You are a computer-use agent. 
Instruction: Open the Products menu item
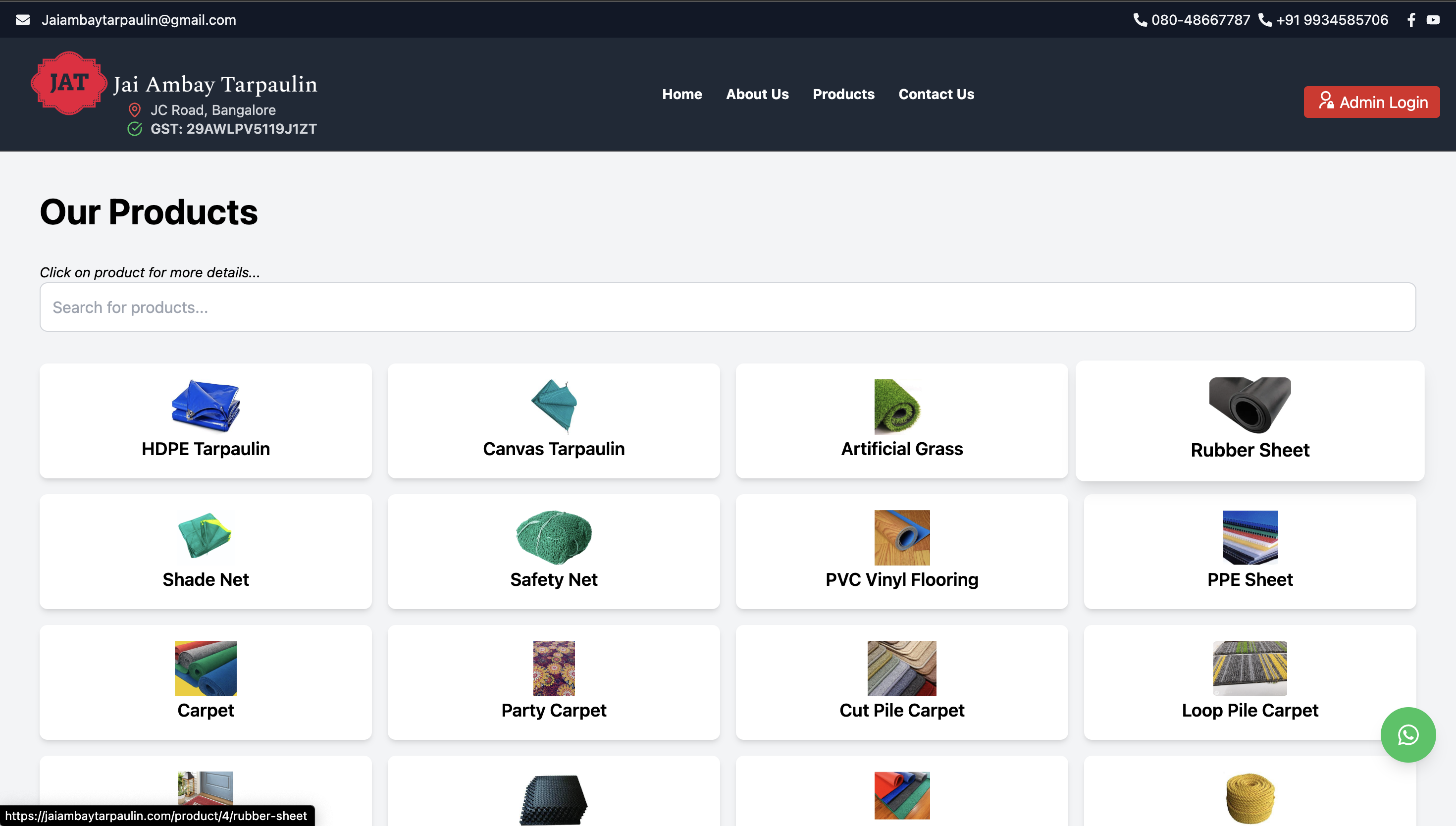[843, 94]
